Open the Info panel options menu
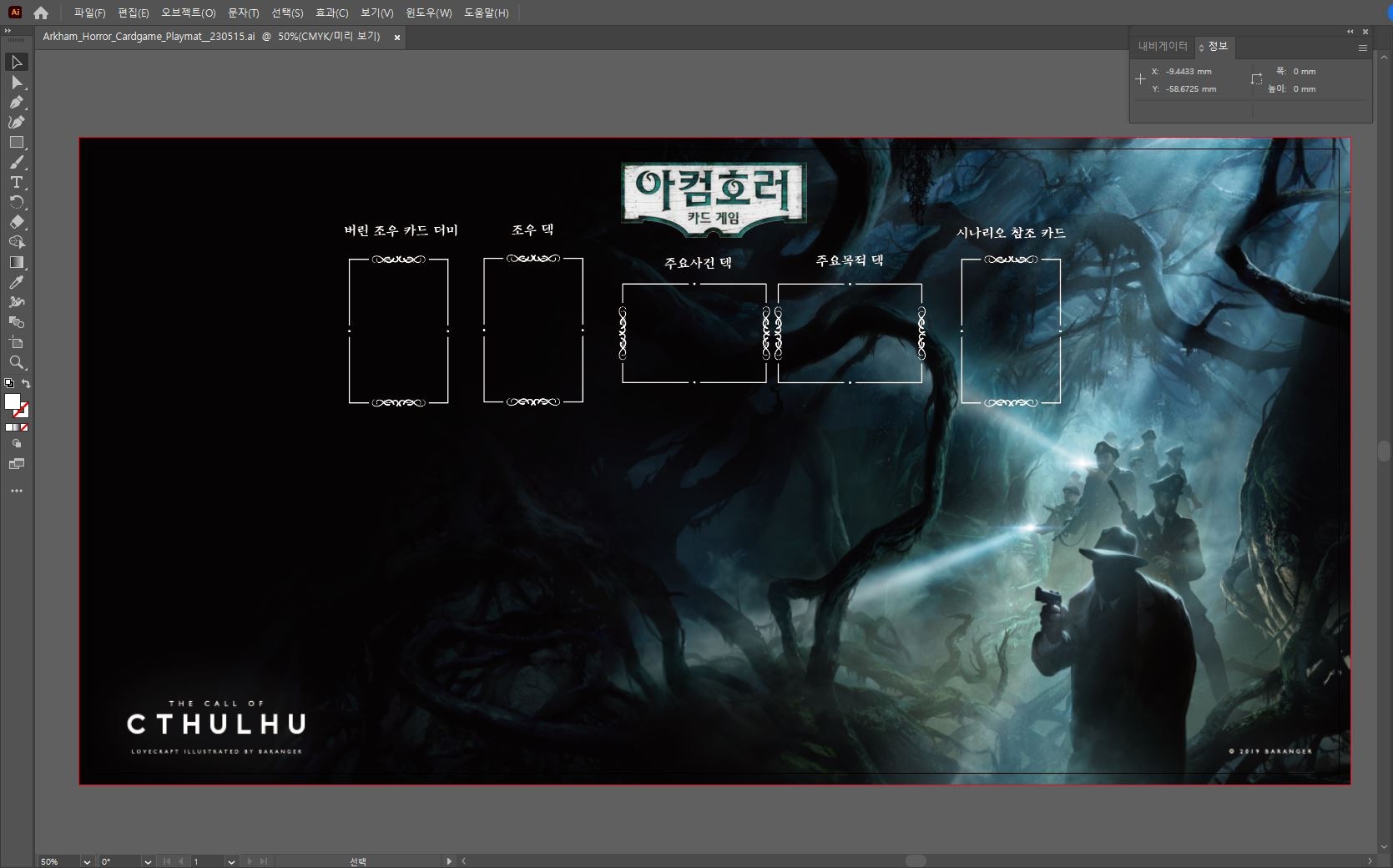Image resolution: width=1393 pixels, height=868 pixels. pyautogui.click(x=1362, y=48)
